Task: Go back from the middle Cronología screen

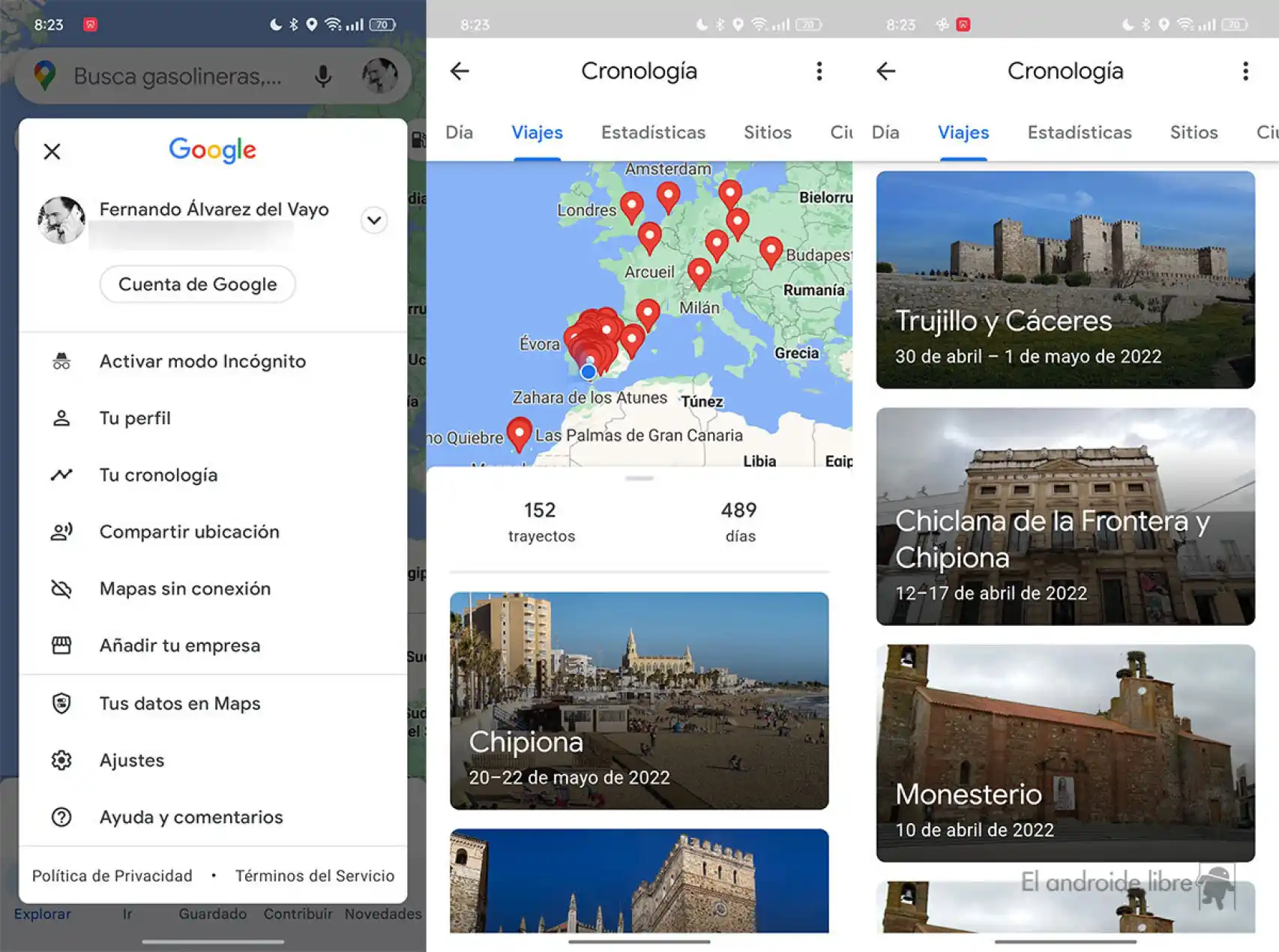Action: (x=460, y=71)
